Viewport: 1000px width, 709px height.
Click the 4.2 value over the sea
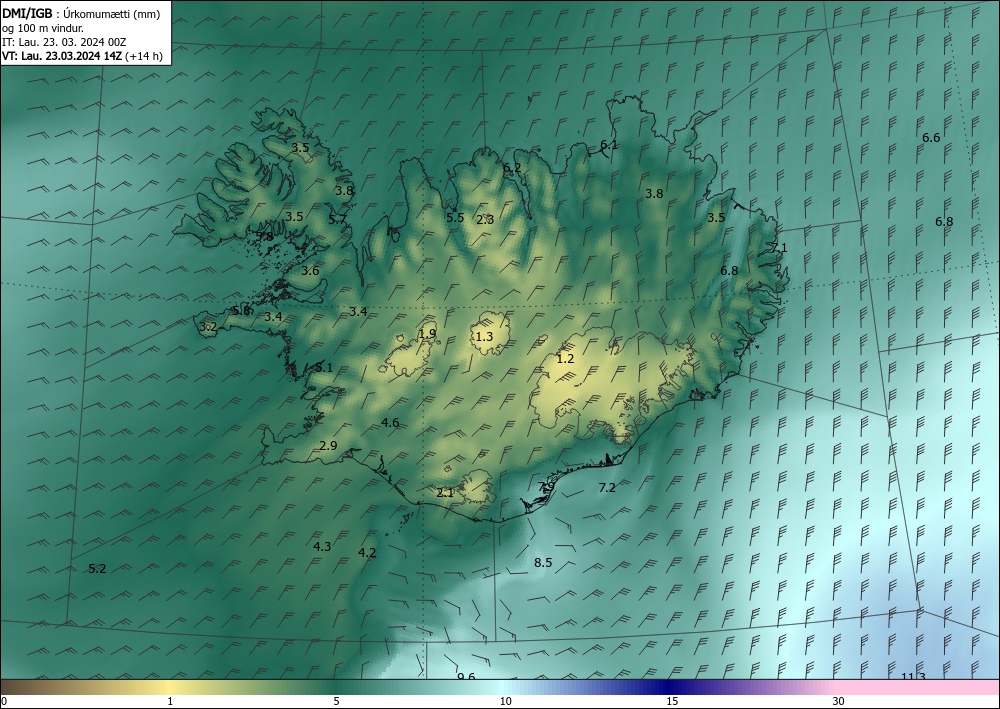click(x=367, y=553)
